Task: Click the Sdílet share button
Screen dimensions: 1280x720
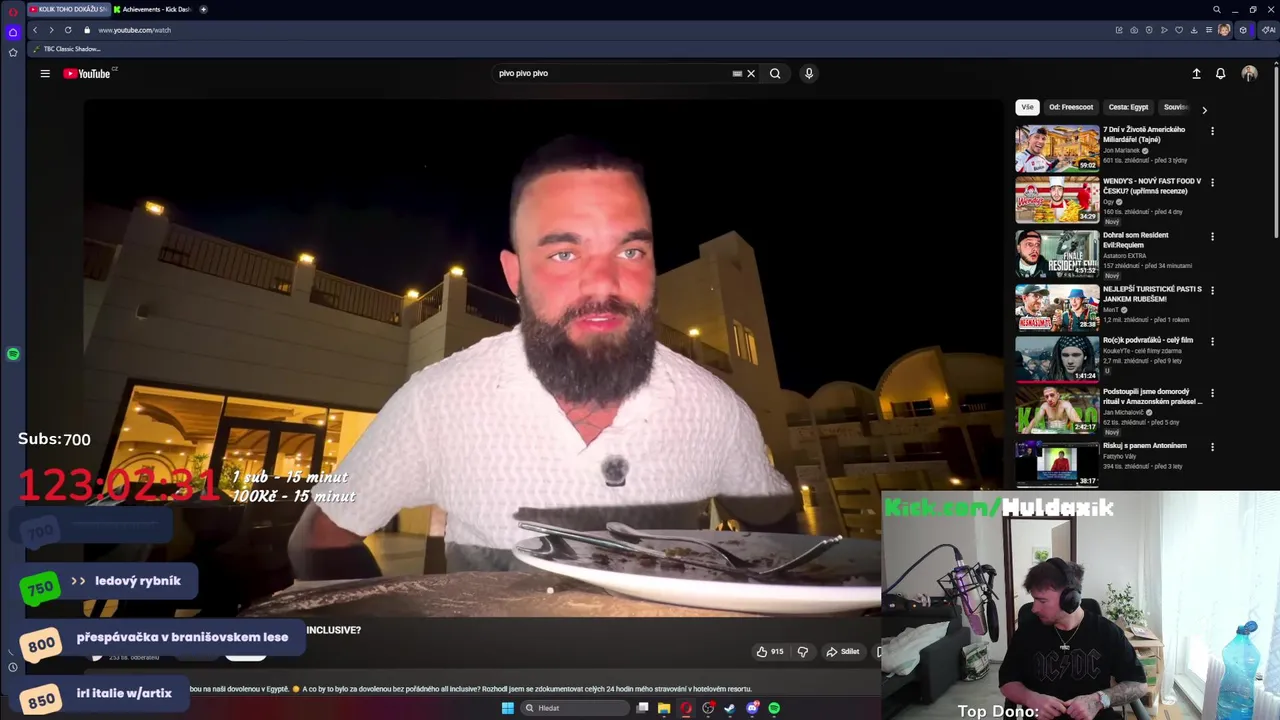Action: coord(842,651)
